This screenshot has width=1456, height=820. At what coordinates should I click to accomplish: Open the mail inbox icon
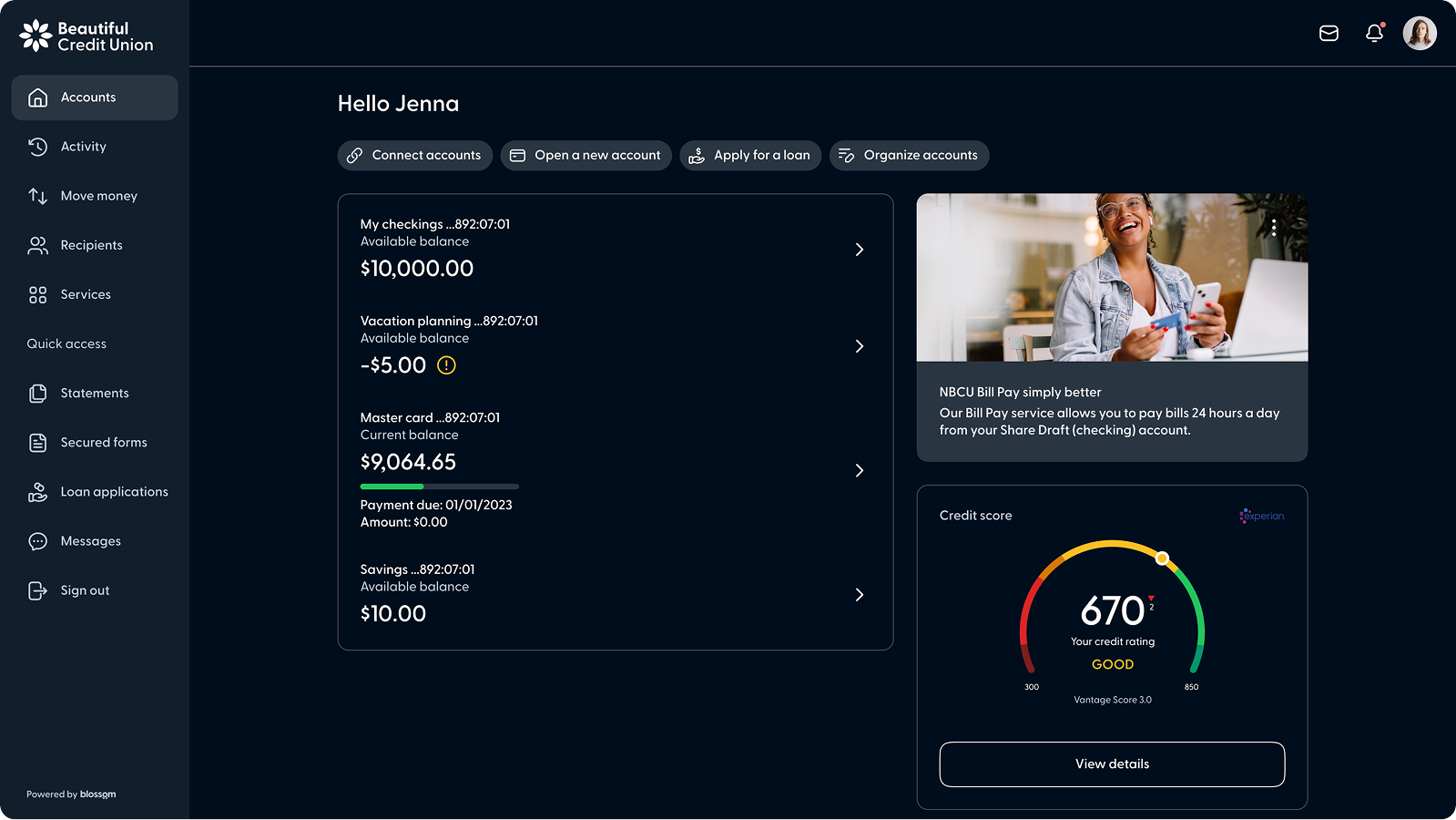(x=1329, y=34)
